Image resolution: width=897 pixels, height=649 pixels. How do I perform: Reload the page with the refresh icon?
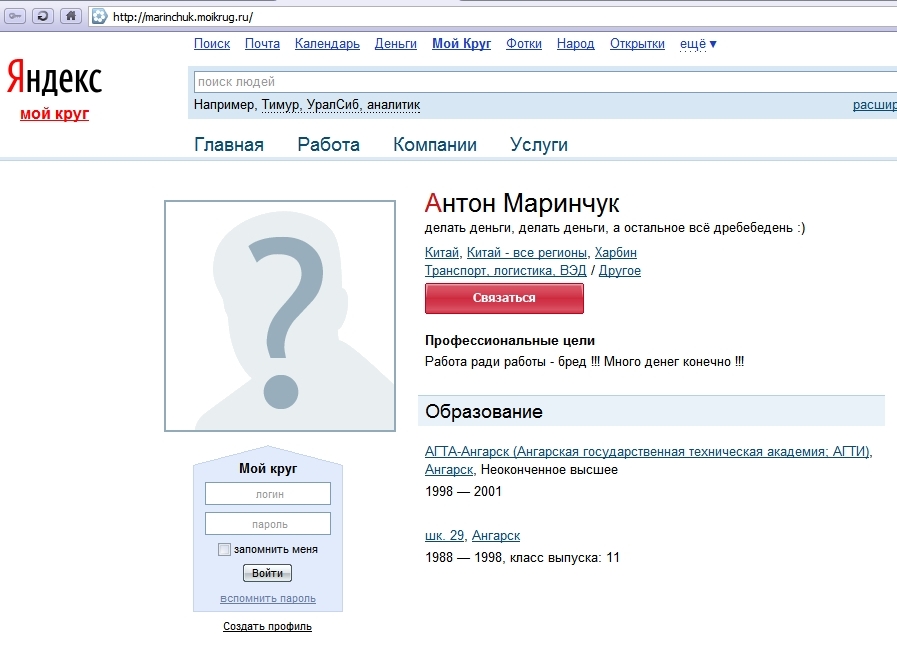click(x=43, y=16)
